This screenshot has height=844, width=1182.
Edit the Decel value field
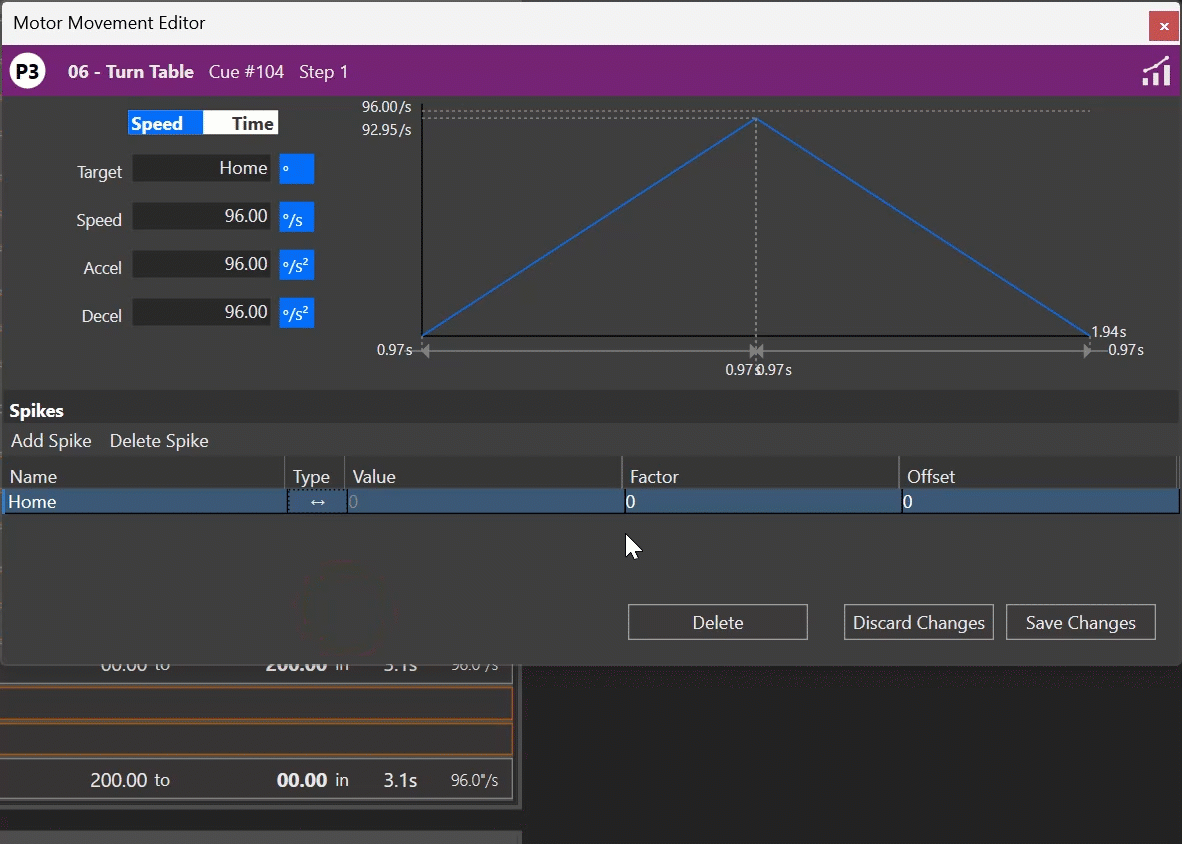(201, 313)
